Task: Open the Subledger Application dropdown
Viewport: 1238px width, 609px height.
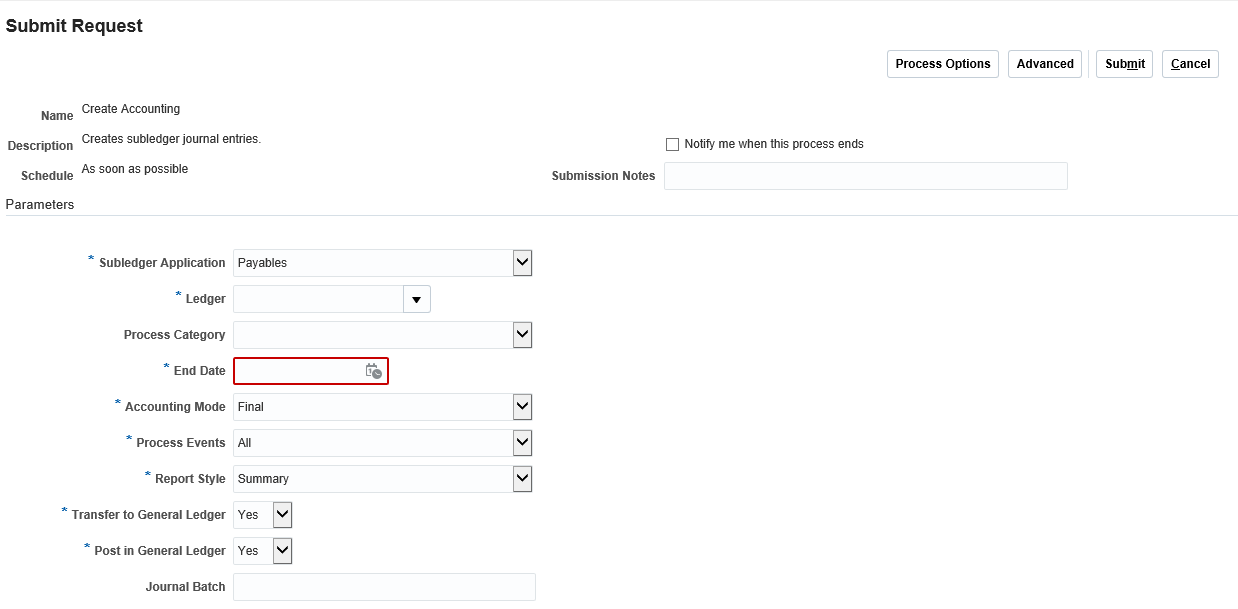Action: [521, 262]
